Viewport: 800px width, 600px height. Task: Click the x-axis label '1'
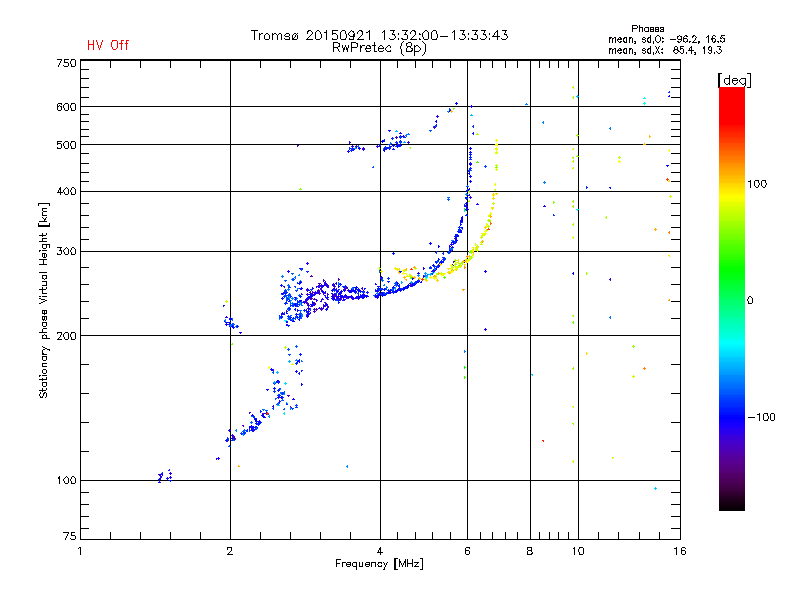[x=80, y=551]
